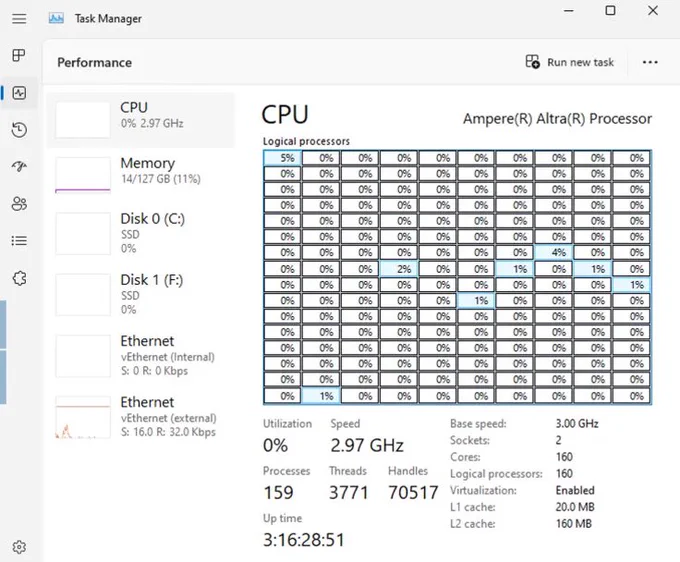This screenshot has width=680, height=562.
Task: Open Task Manager settings gear
Action: (19, 547)
